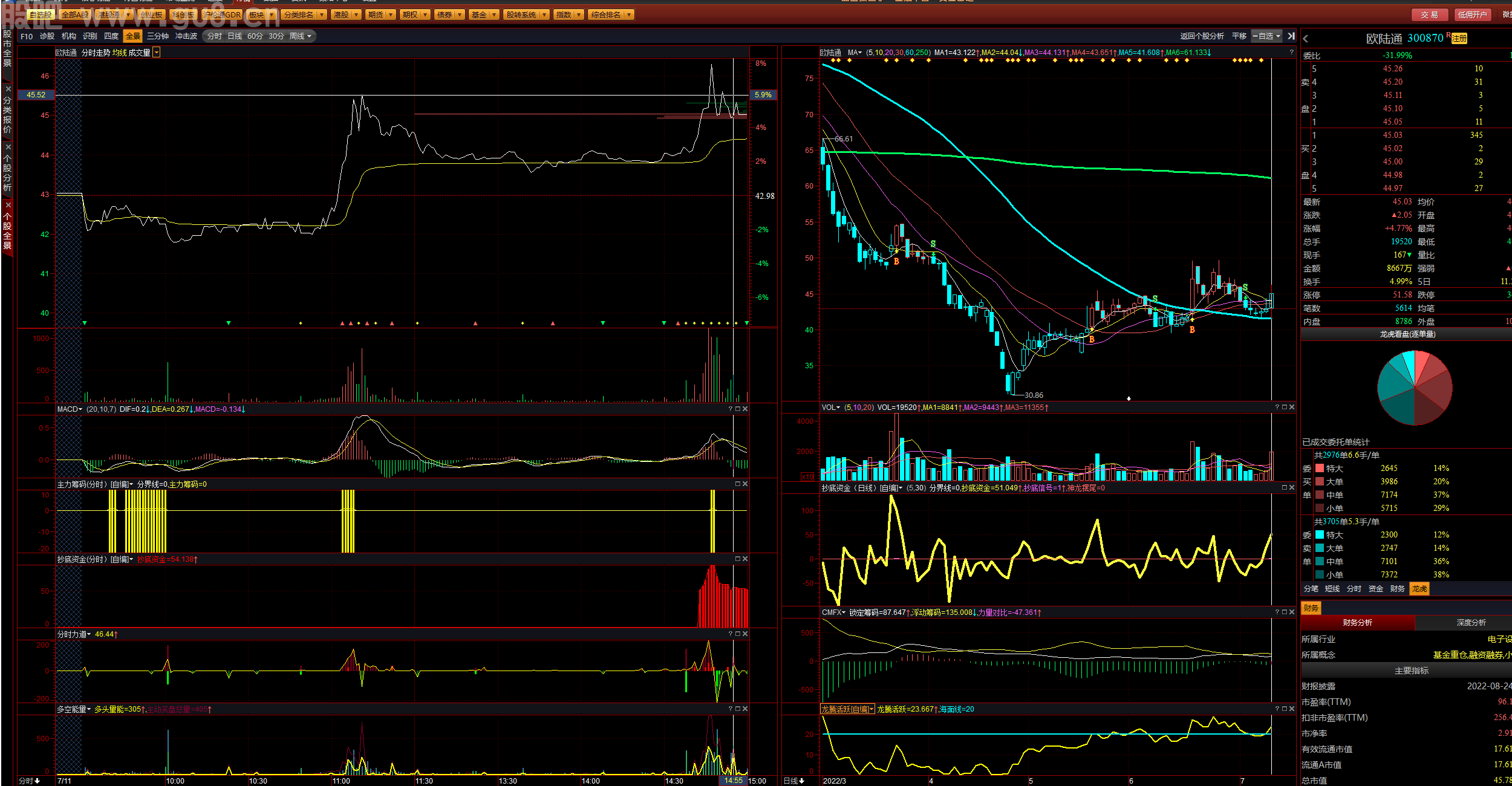Expand 期货 dropdown arrow
This screenshot has width=1512, height=786.
[x=391, y=15]
